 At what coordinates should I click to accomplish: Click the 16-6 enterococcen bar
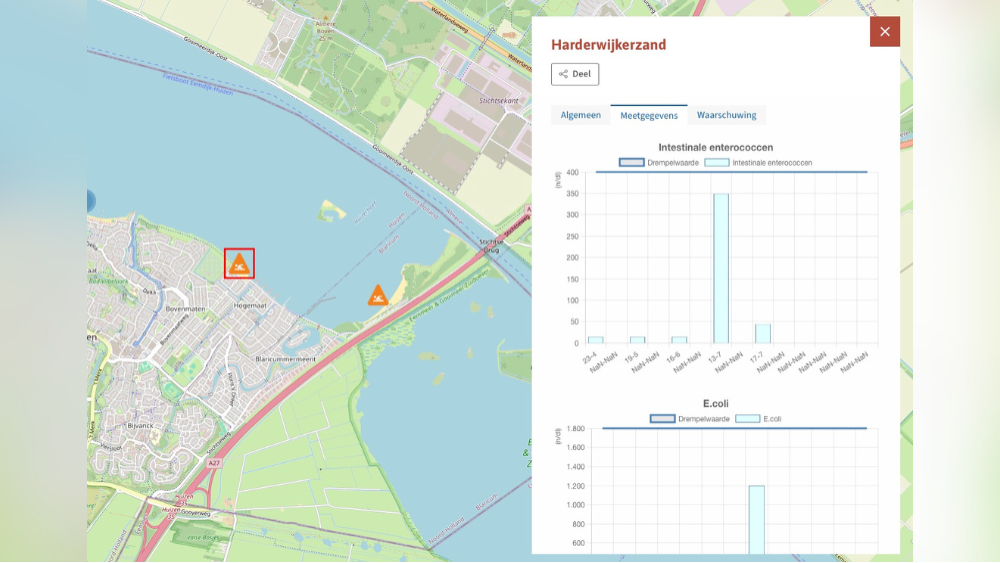click(x=679, y=340)
